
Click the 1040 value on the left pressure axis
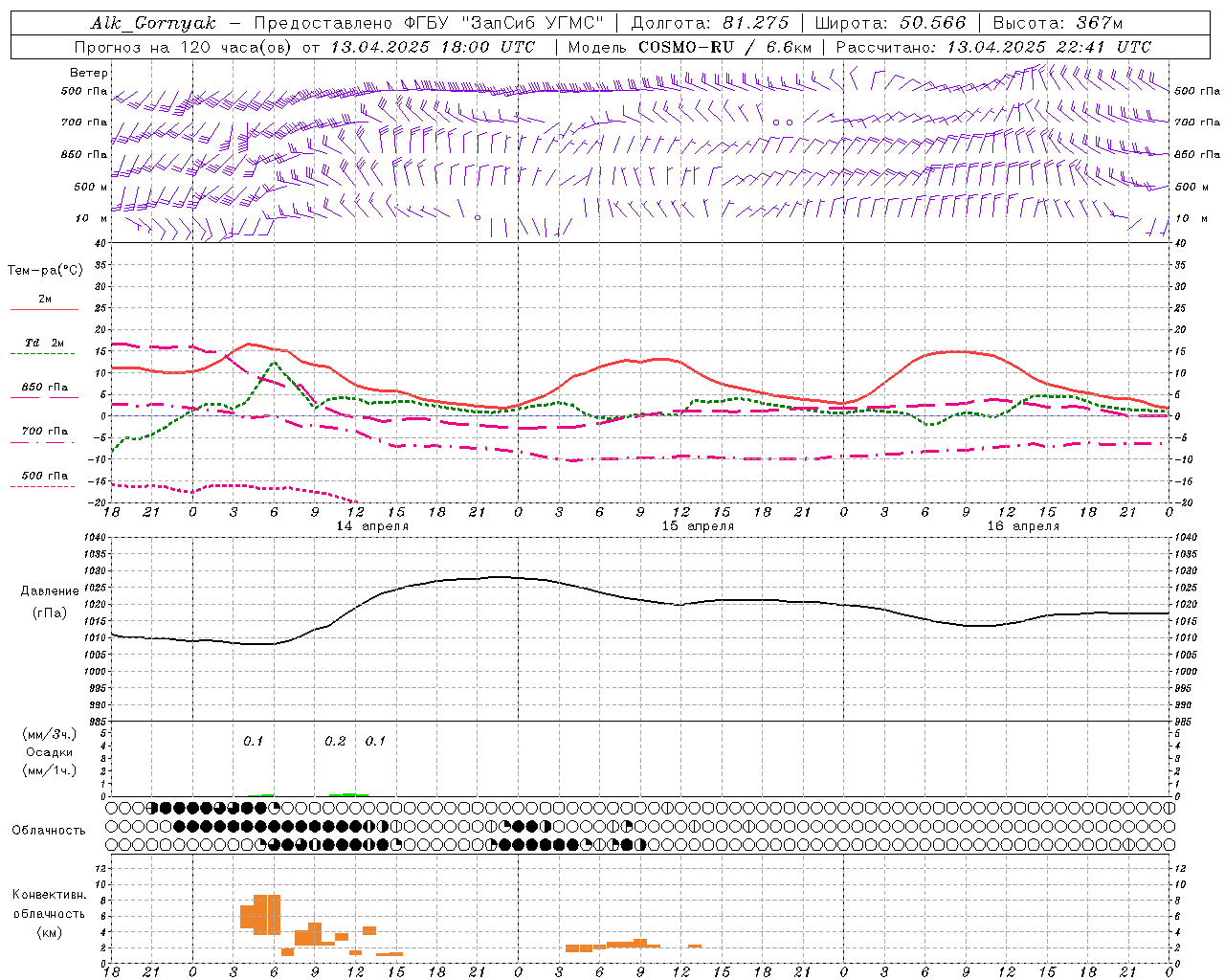pos(93,538)
